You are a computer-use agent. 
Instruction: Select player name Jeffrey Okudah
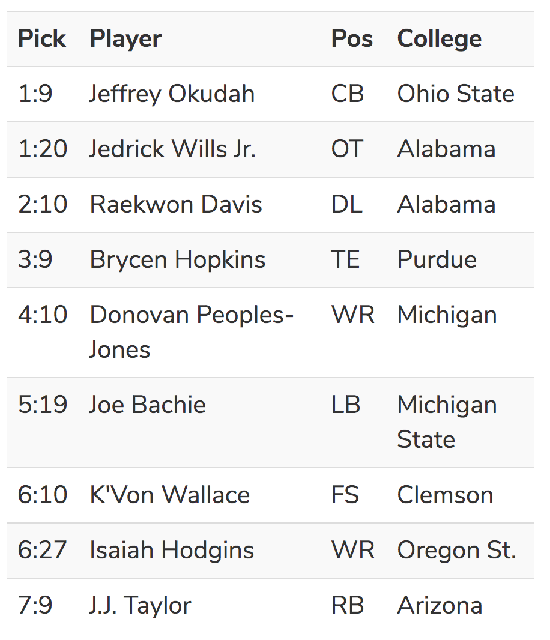tap(172, 94)
